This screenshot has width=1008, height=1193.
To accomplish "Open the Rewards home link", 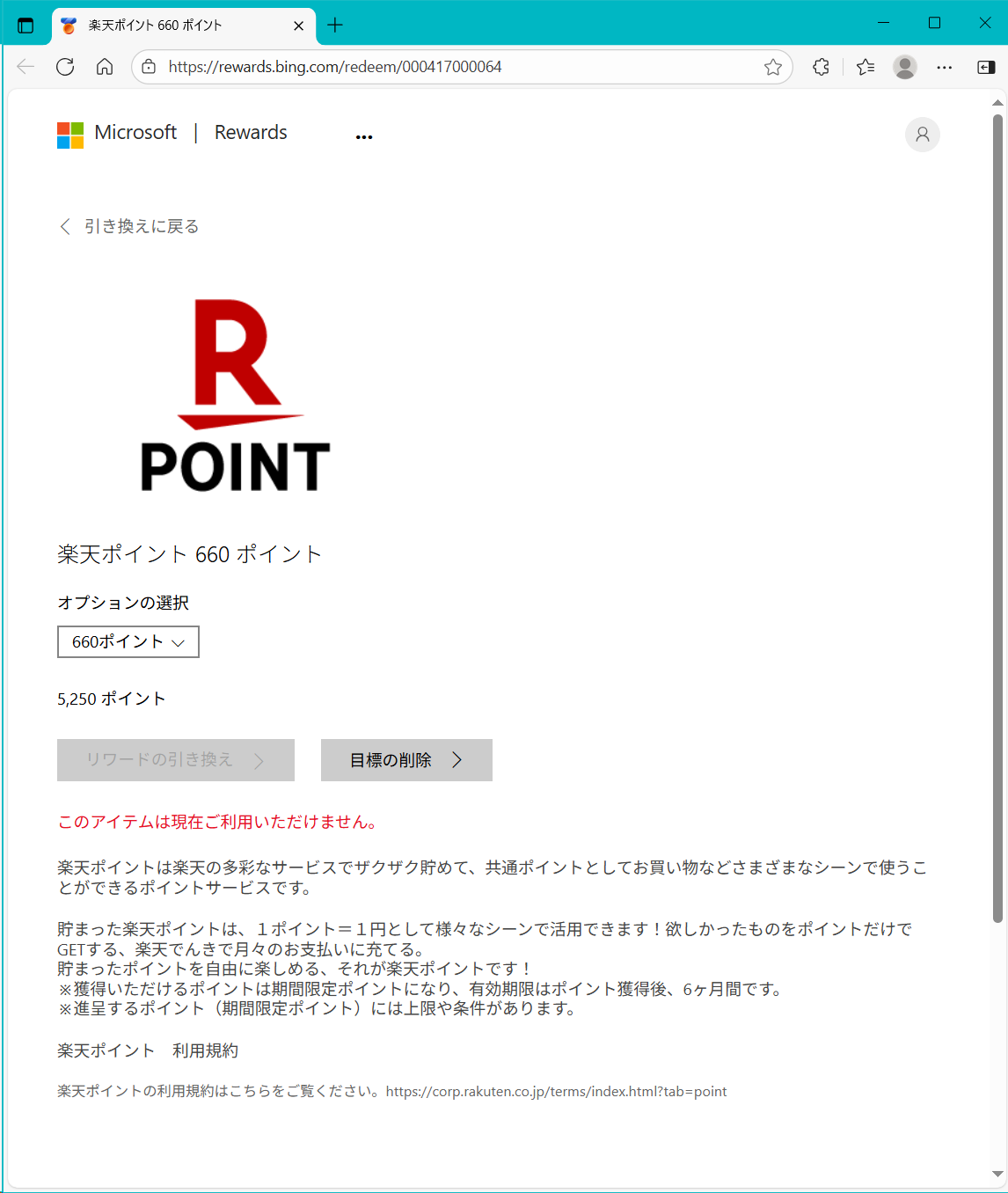I will pyautogui.click(x=251, y=133).
